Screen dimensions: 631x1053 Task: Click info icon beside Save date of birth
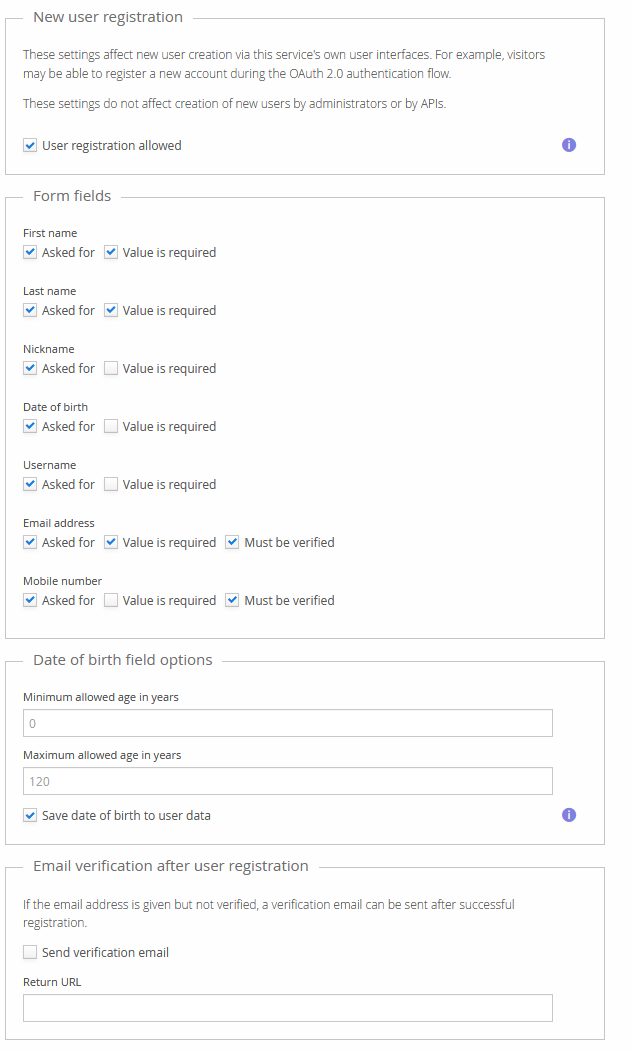coord(569,815)
